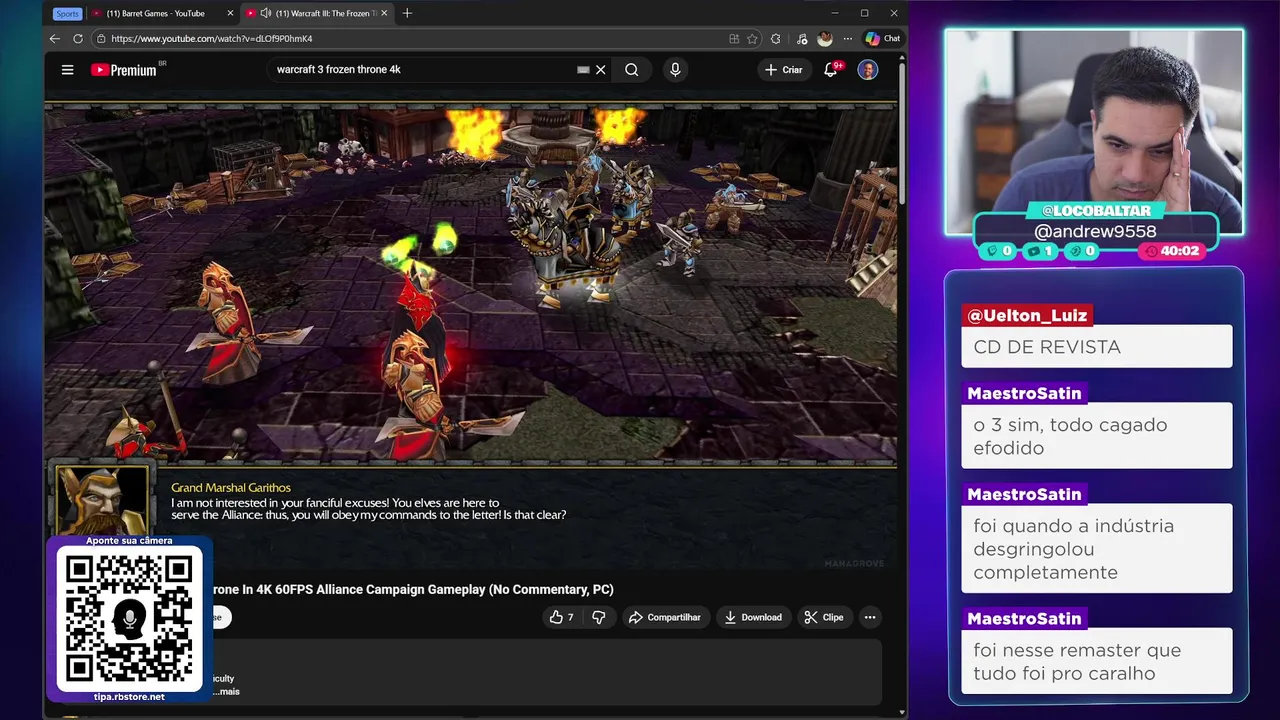Bookmark this page with the star icon

(x=753, y=38)
